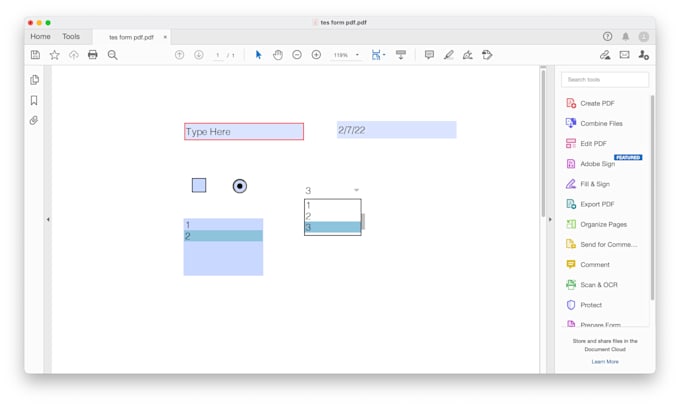Collapse the right tools pane arrow
Screen dimensions: 680x406
click(550, 219)
